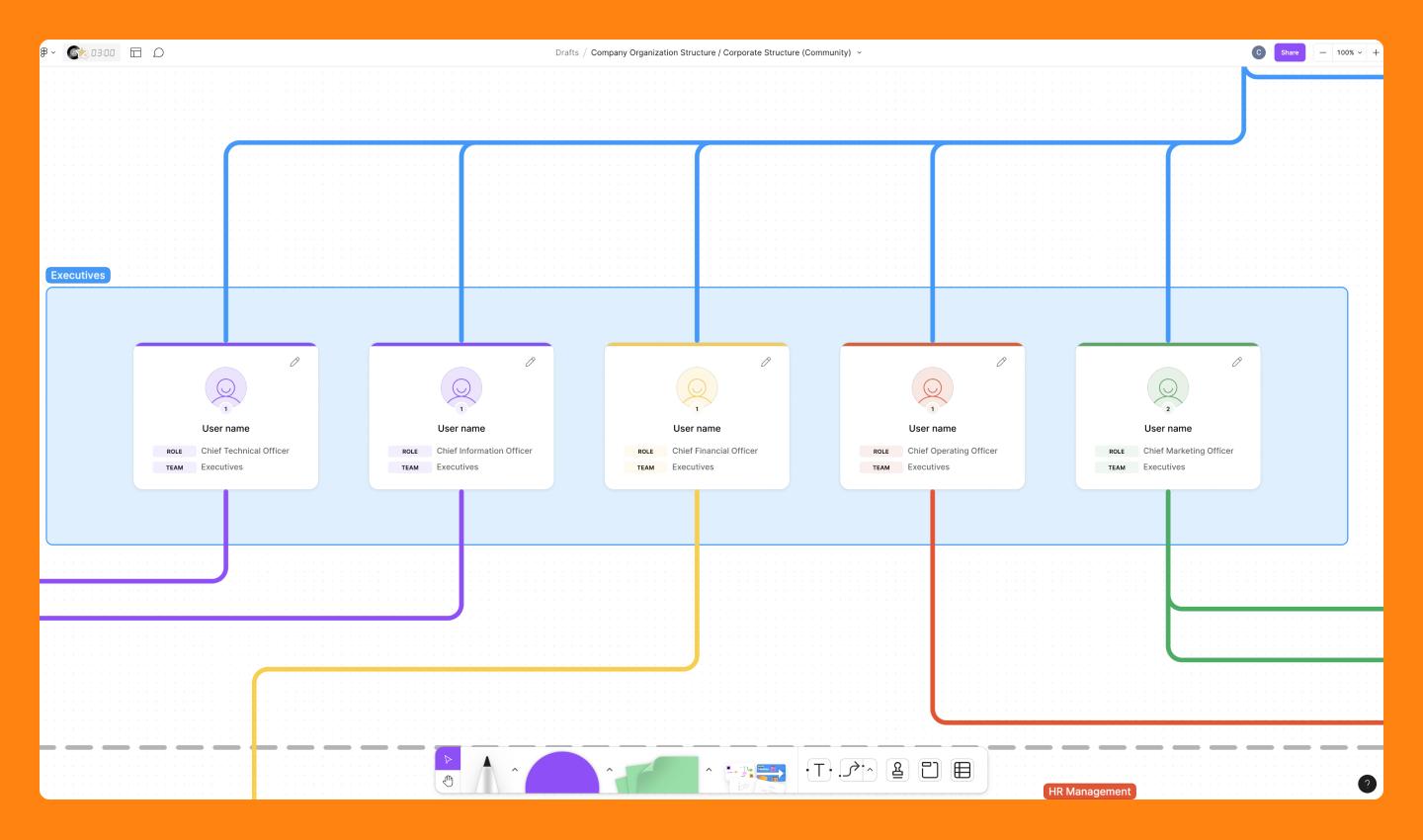The image size is (1423, 840).
Task: Open the Stamp tool
Action: (x=896, y=770)
